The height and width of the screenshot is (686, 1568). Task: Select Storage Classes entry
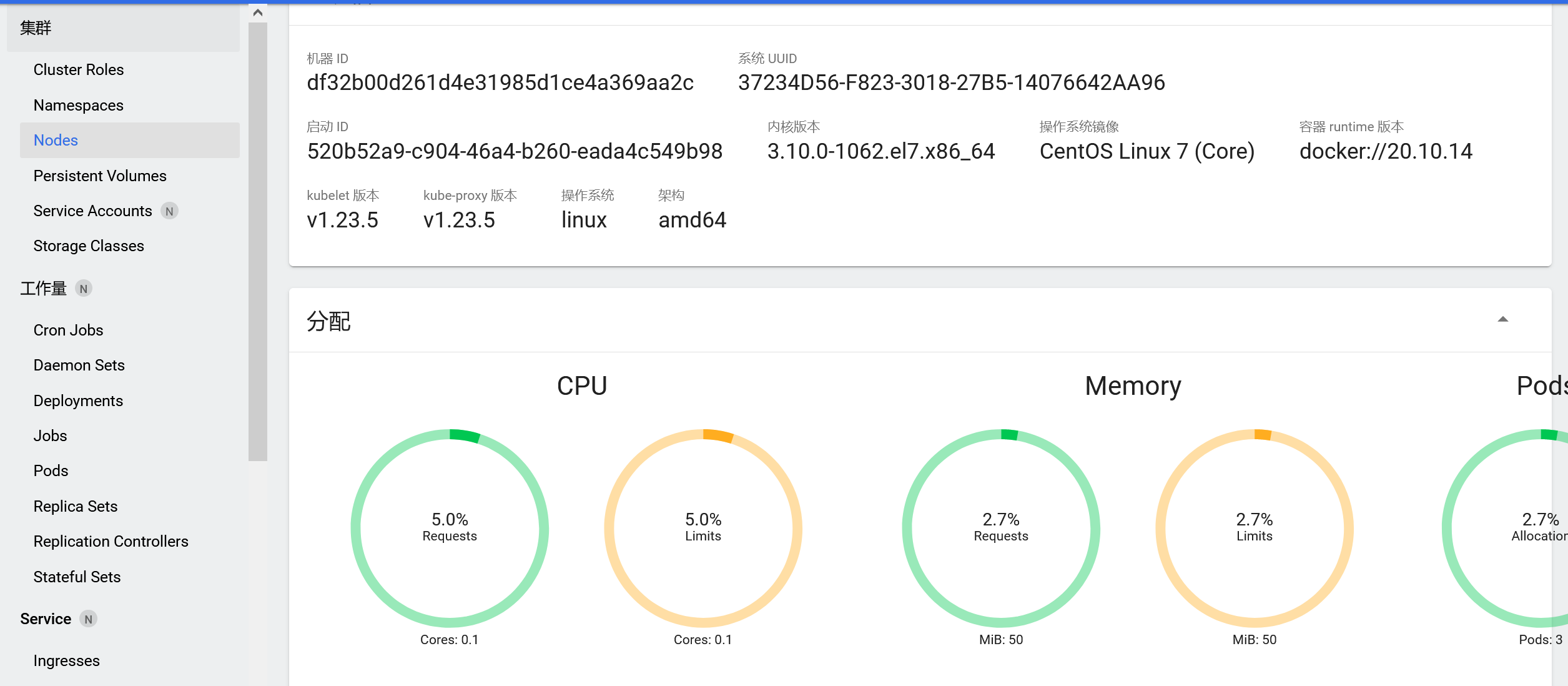(89, 246)
